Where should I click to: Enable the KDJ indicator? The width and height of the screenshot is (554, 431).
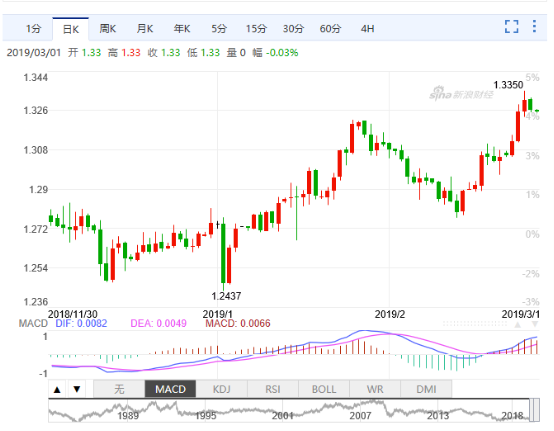click(x=222, y=389)
